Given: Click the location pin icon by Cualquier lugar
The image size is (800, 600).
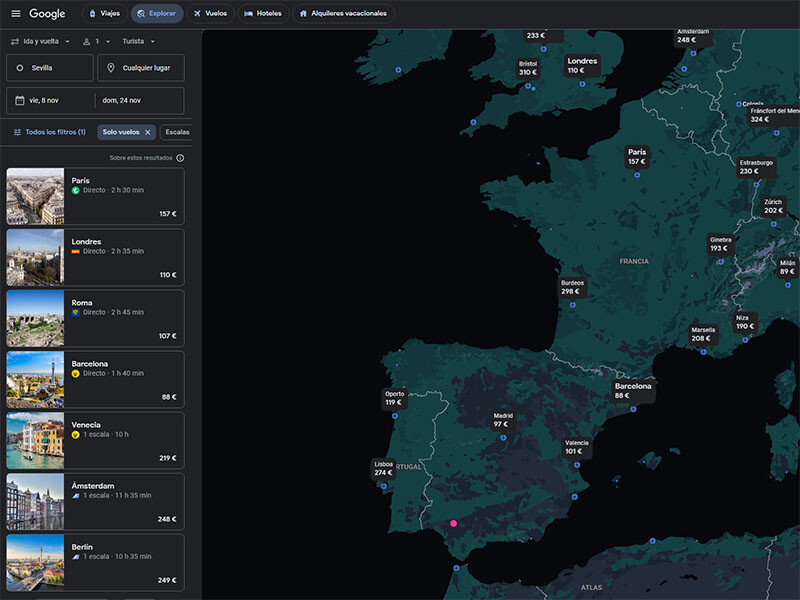Looking at the screenshot, I should pos(111,68).
